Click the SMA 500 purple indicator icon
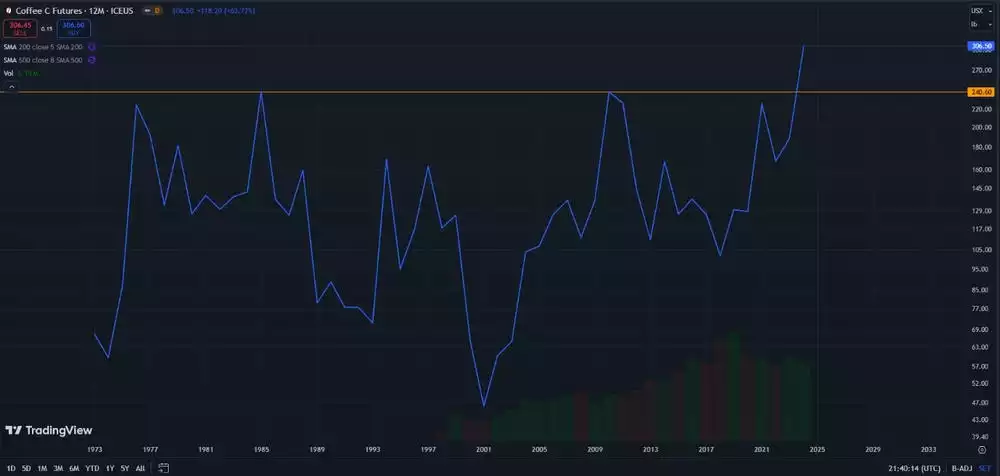Screen dimensions: 1000x476 92,60
